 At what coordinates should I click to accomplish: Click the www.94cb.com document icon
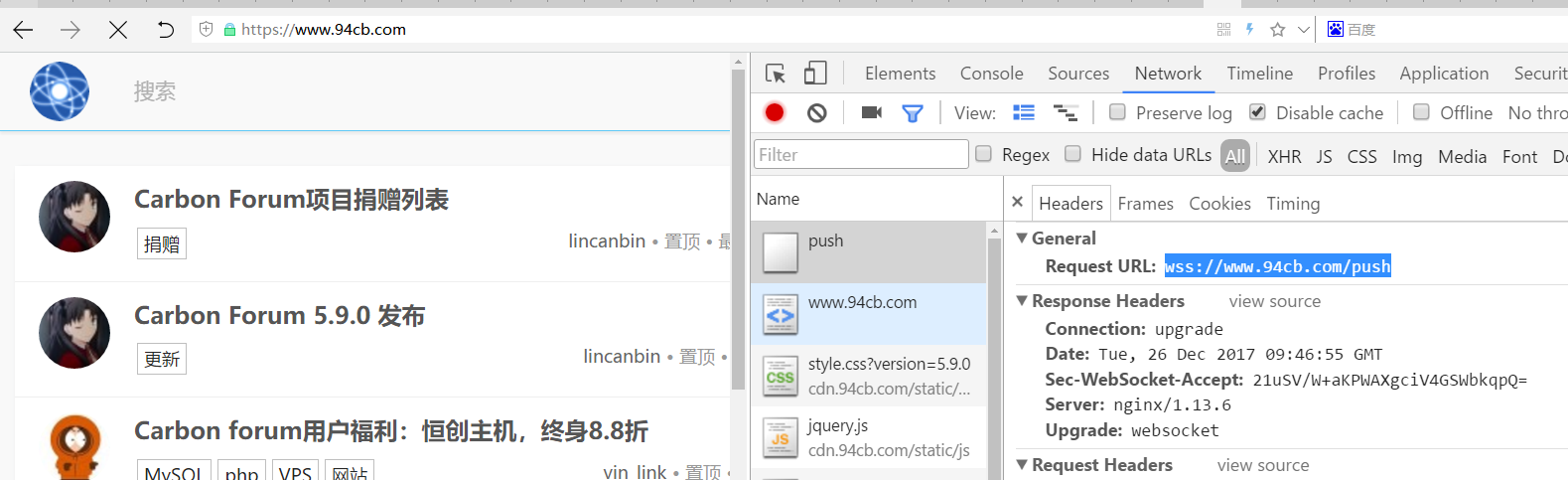click(781, 314)
